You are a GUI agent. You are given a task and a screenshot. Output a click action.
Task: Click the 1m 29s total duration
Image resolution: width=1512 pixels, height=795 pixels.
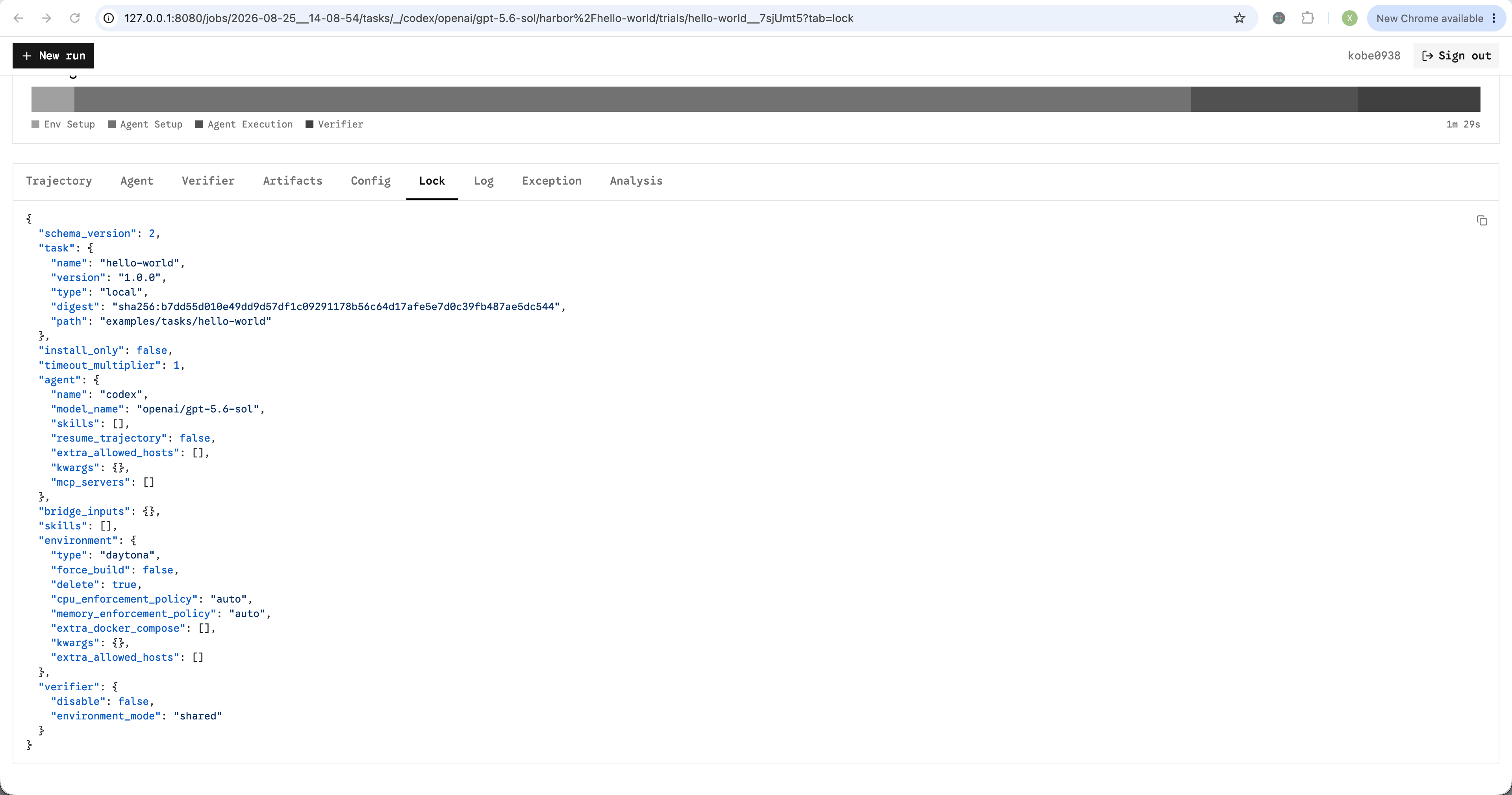(x=1463, y=124)
